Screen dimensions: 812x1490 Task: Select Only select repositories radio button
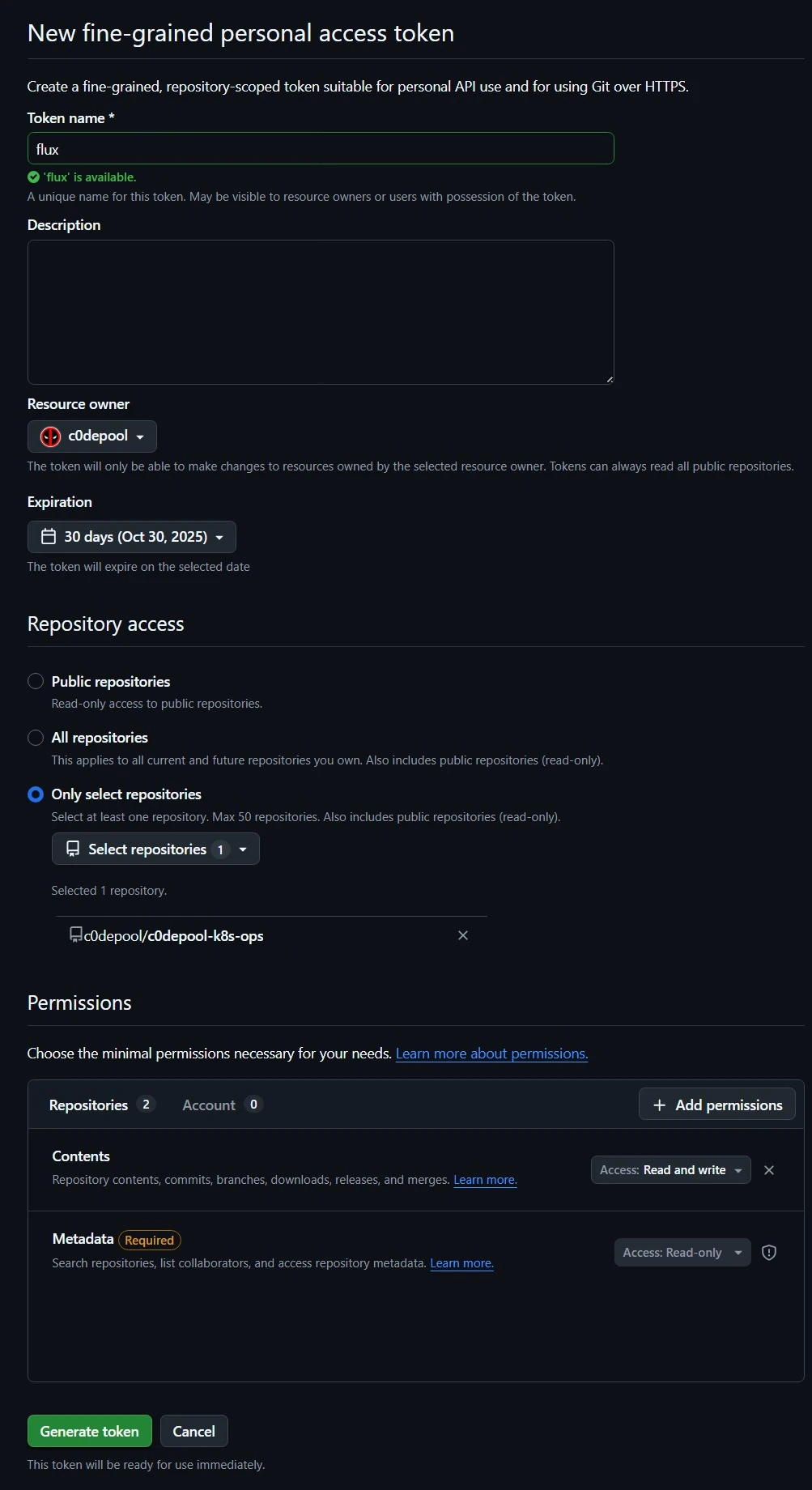pos(36,794)
